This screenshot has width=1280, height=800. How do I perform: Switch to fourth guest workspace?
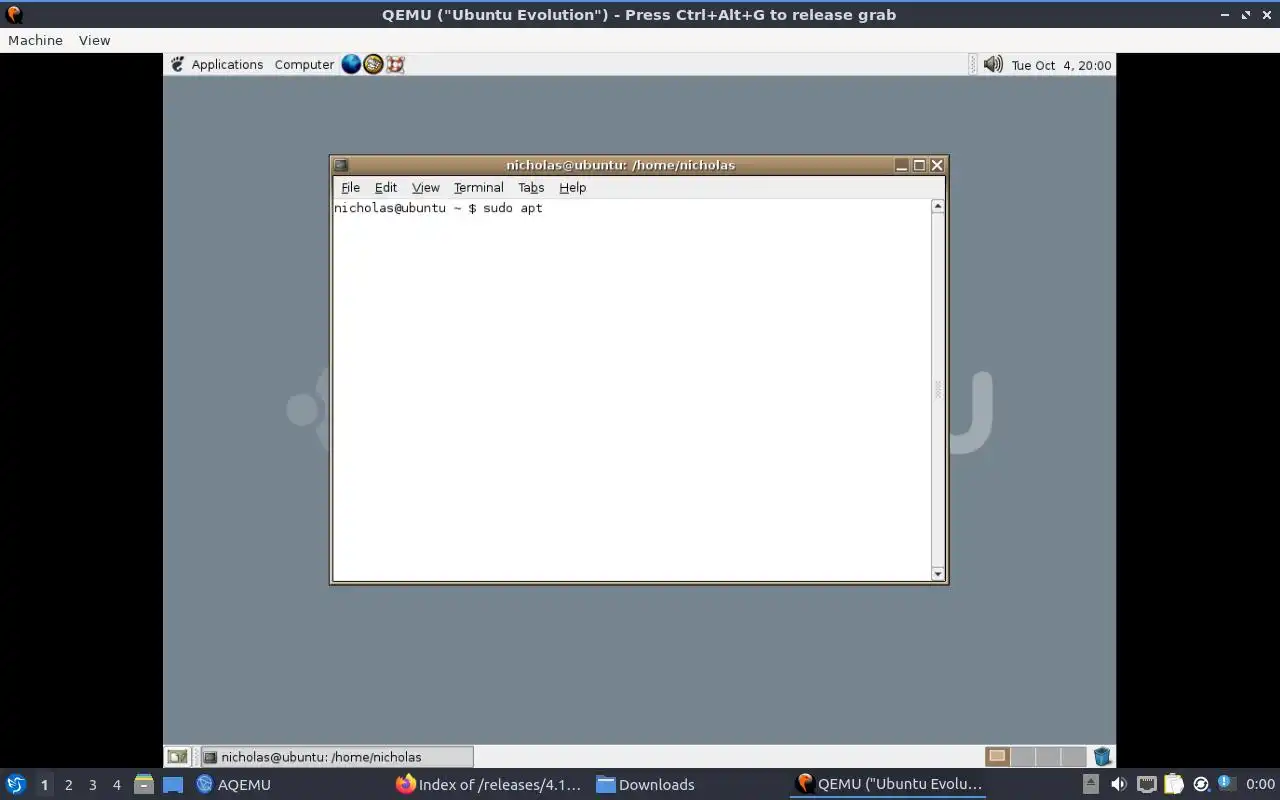pos(1073,756)
